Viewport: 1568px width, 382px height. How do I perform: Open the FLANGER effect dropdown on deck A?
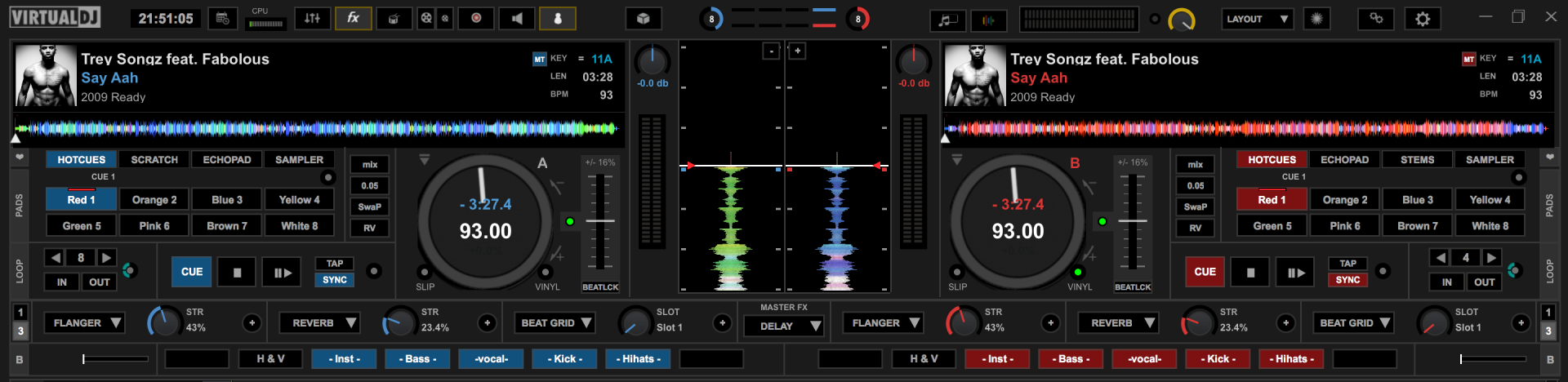click(84, 323)
